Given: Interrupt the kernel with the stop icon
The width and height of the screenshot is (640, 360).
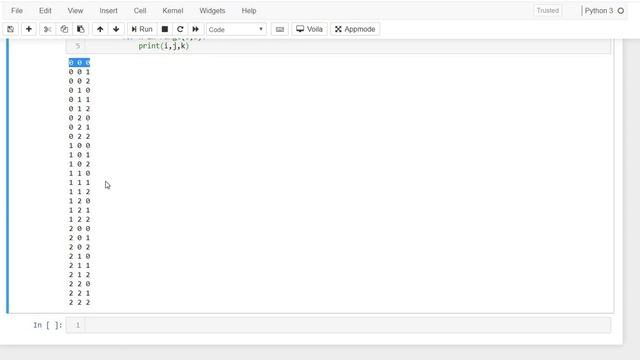Looking at the screenshot, I should [x=165, y=29].
